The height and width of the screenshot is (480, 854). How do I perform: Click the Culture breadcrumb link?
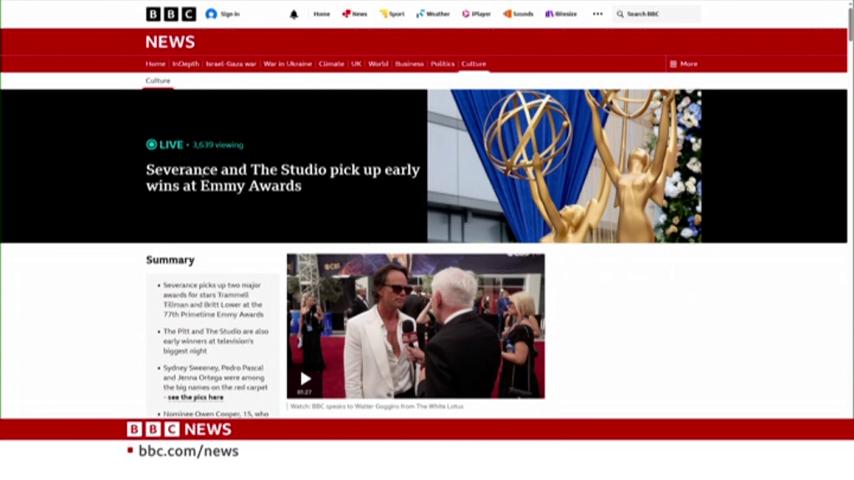point(158,81)
